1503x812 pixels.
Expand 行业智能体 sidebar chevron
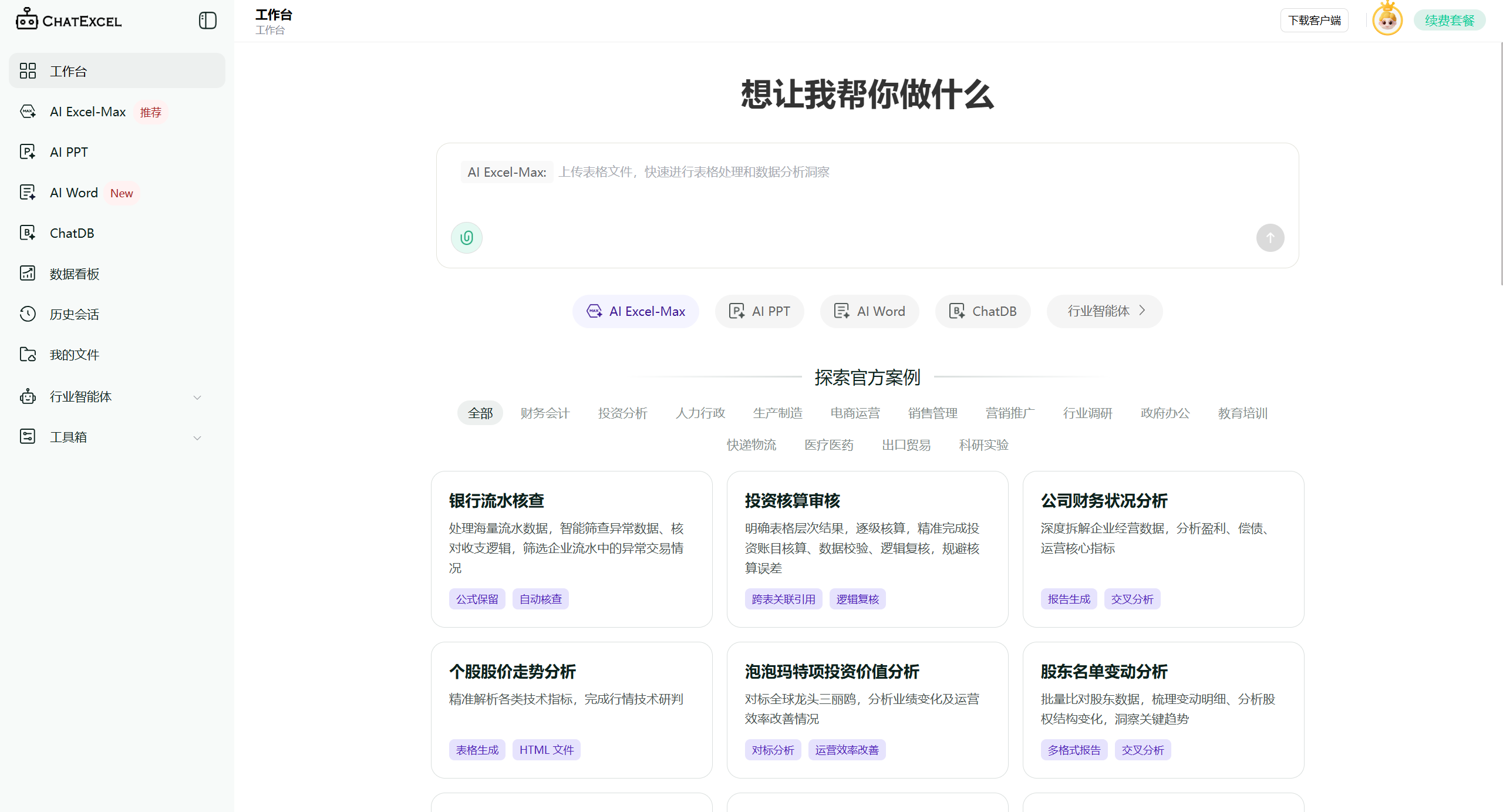click(x=197, y=397)
